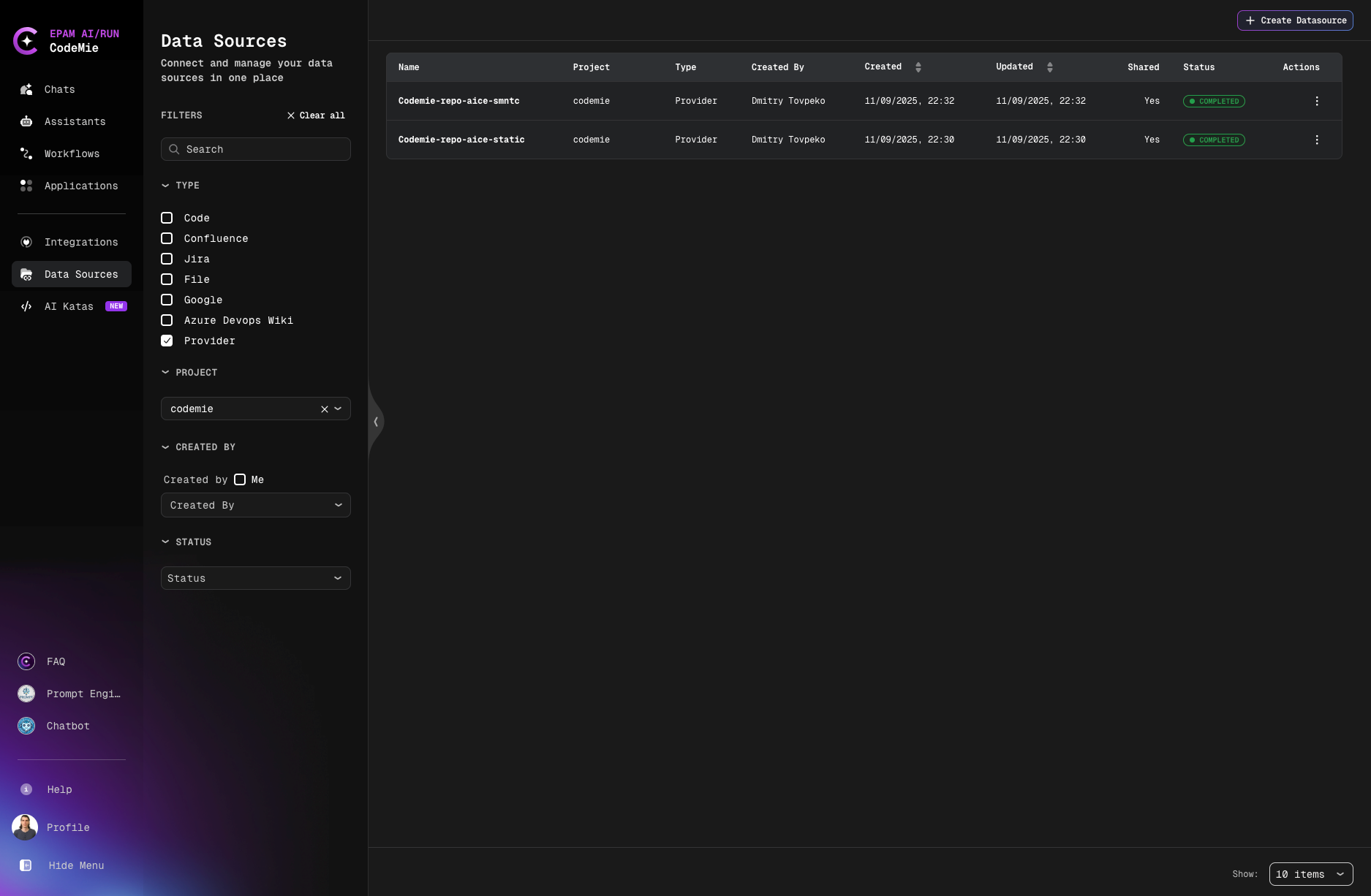The image size is (1371, 896).
Task: Click the Hide Menu icon
Action: (x=26, y=865)
